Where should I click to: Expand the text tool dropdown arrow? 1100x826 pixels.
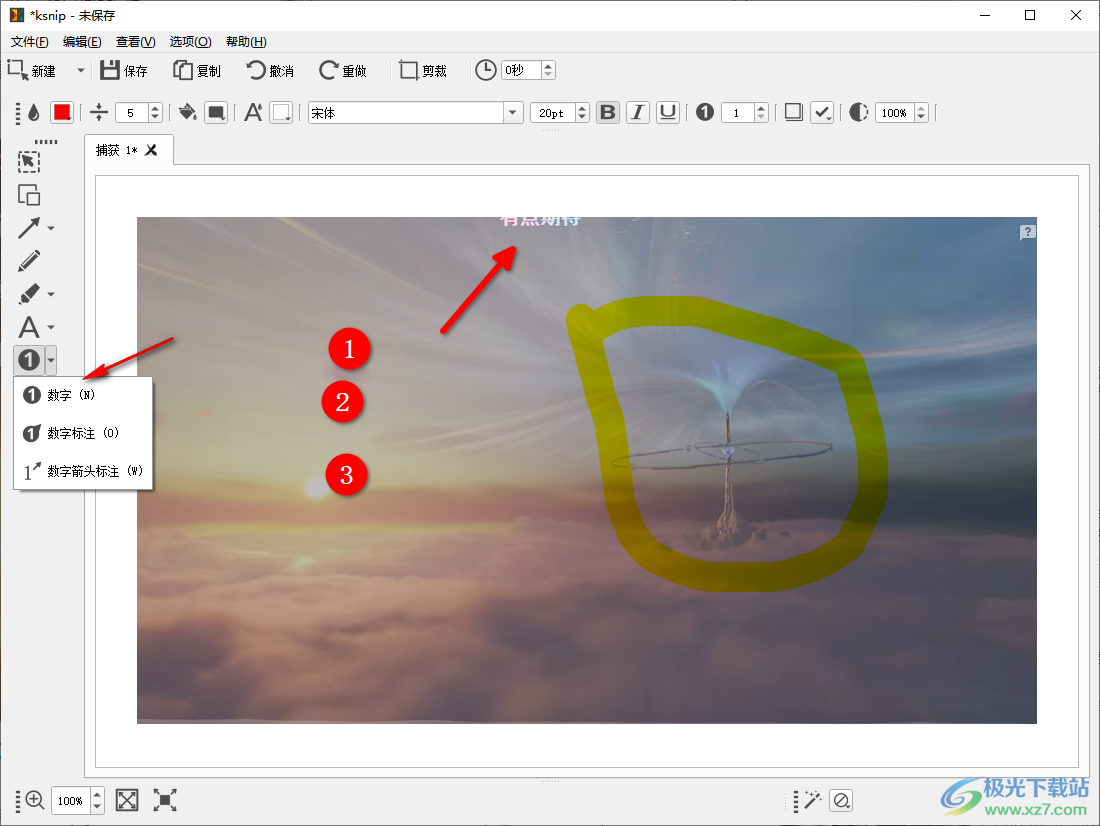tap(51, 327)
